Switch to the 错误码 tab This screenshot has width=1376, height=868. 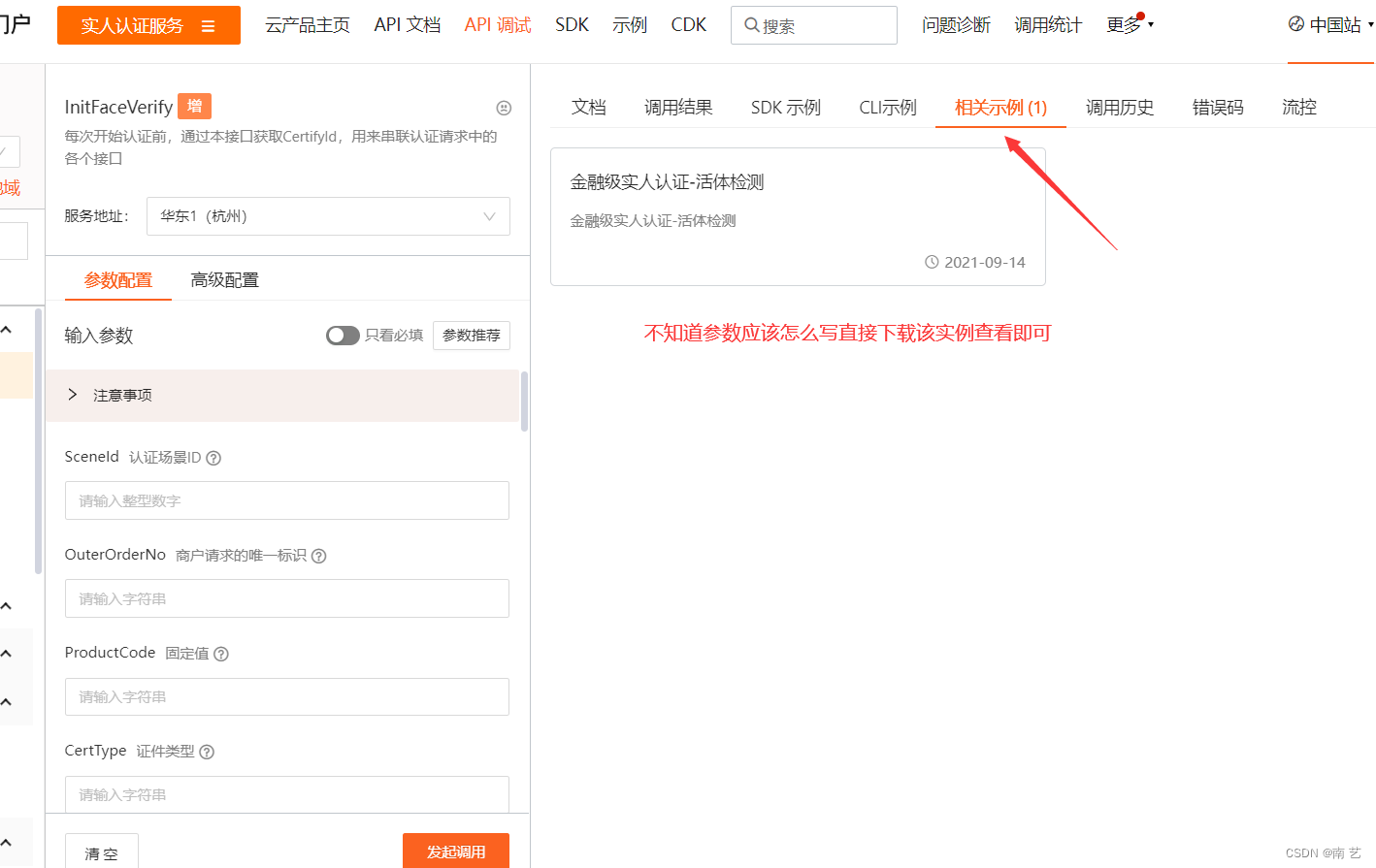coord(1218,108)
